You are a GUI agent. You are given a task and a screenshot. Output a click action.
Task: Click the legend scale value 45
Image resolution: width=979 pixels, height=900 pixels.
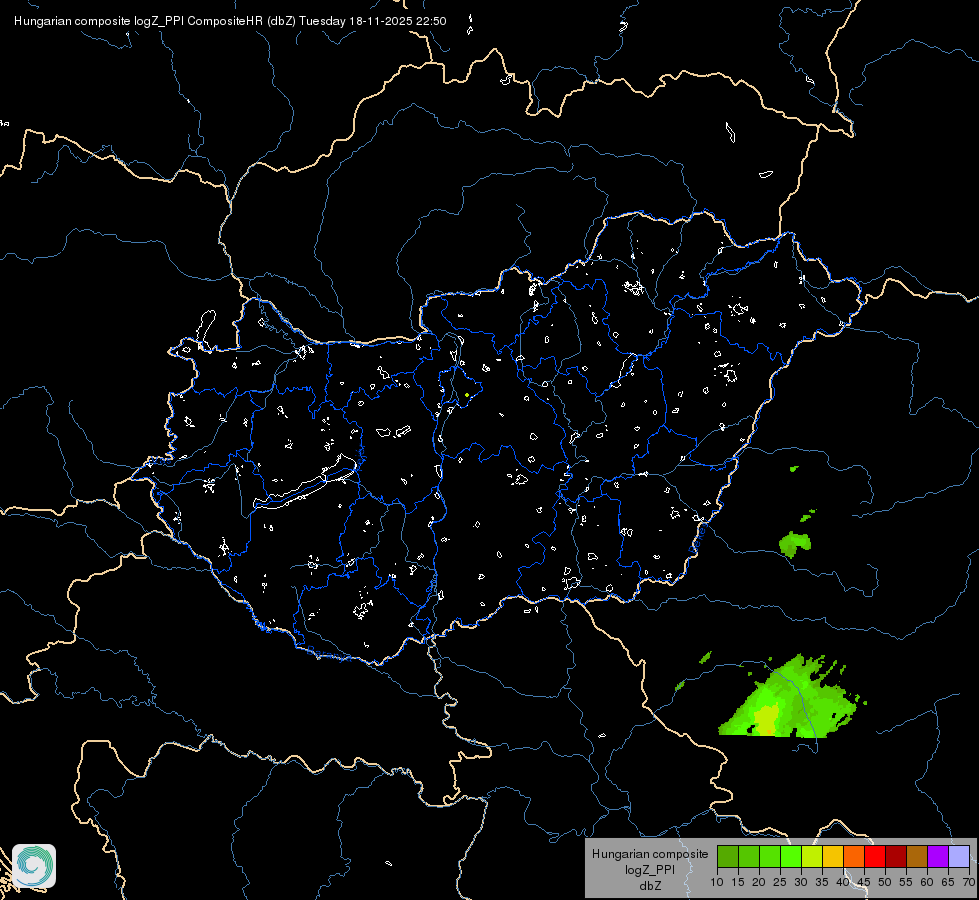864,883
